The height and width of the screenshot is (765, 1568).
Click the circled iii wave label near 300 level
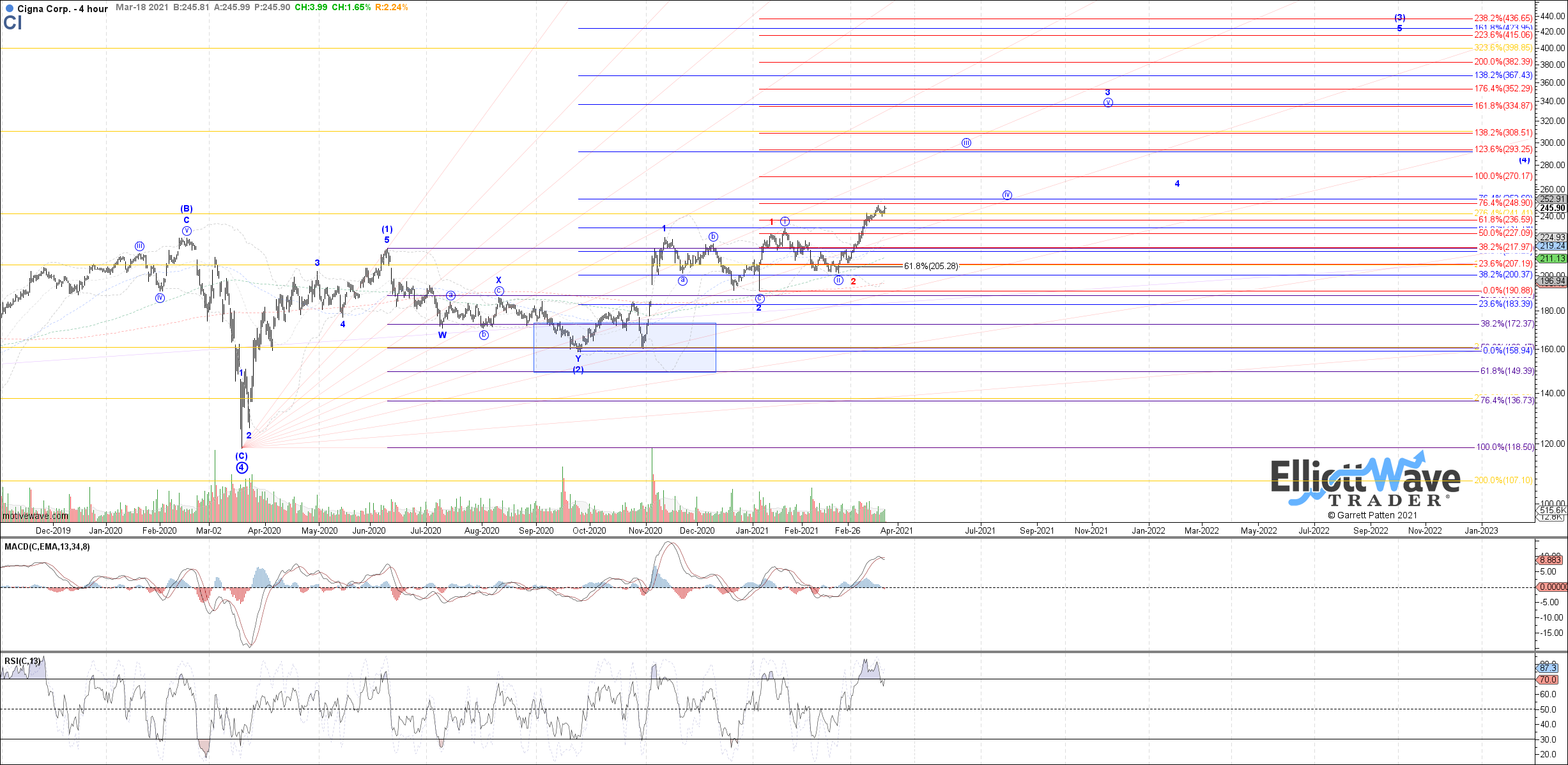click(966, 143)
